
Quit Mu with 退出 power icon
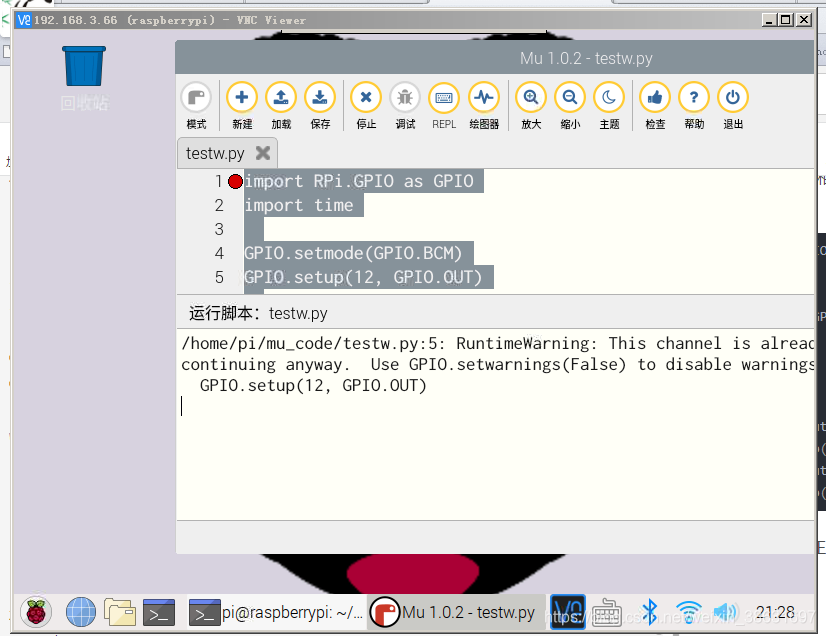point(733,105)
